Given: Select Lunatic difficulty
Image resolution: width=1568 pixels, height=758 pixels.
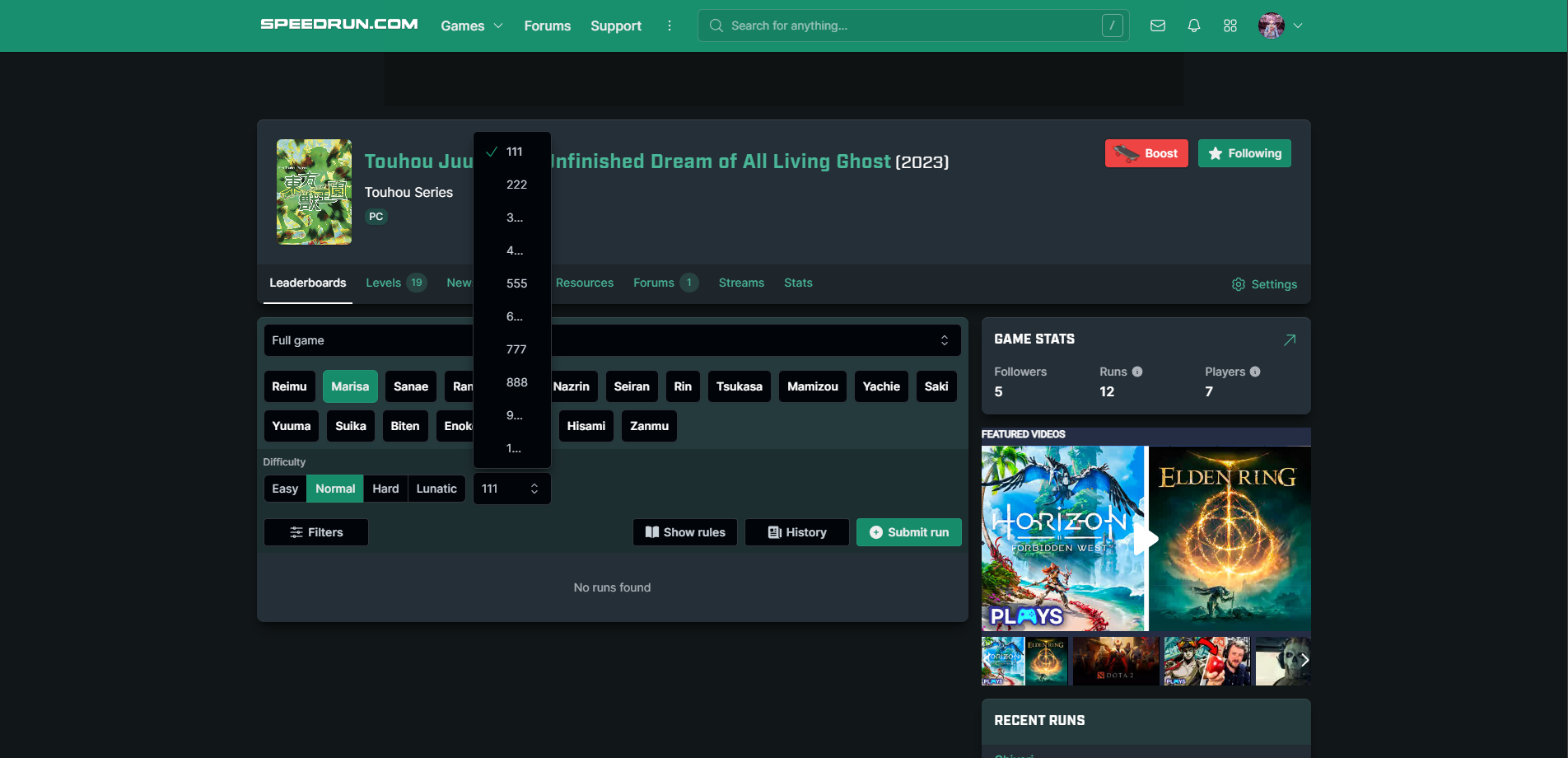Looking at the screenshot, I should (x=436, y=489).
